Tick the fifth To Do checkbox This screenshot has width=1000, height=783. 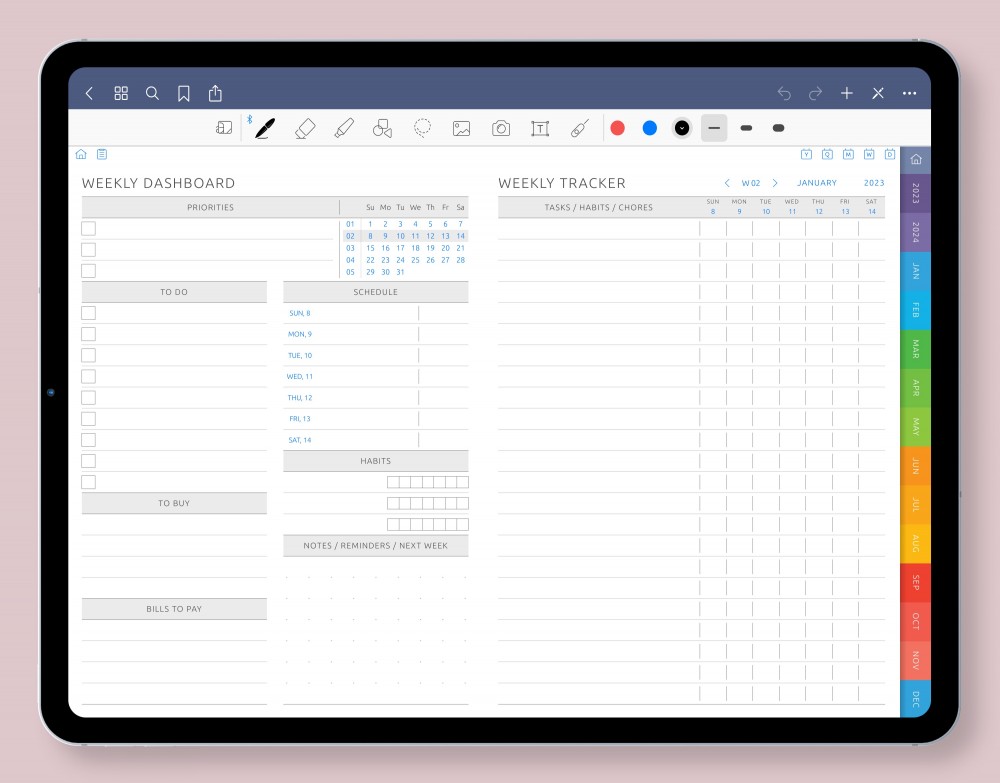click(x=89, y=397)
